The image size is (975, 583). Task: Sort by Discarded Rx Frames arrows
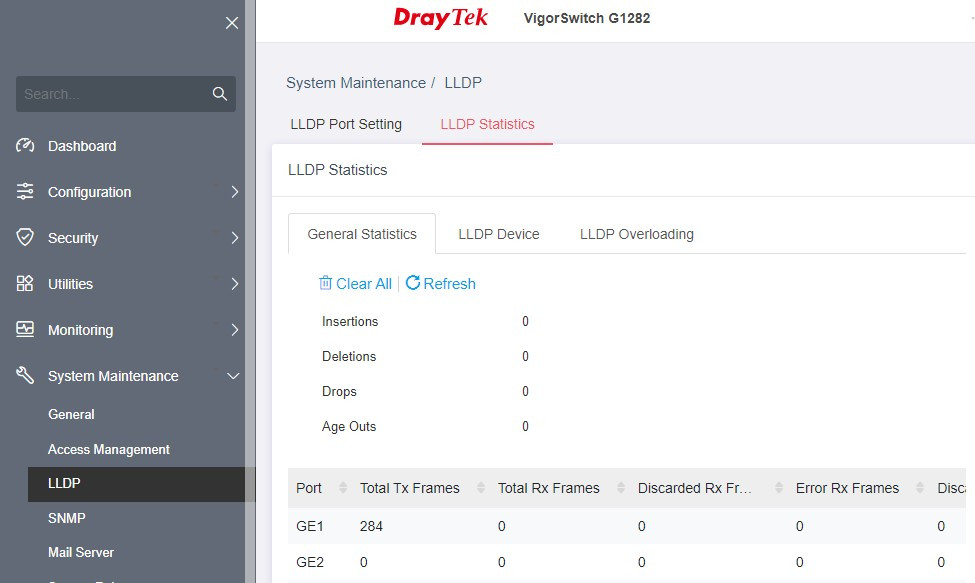click(779, 488)
